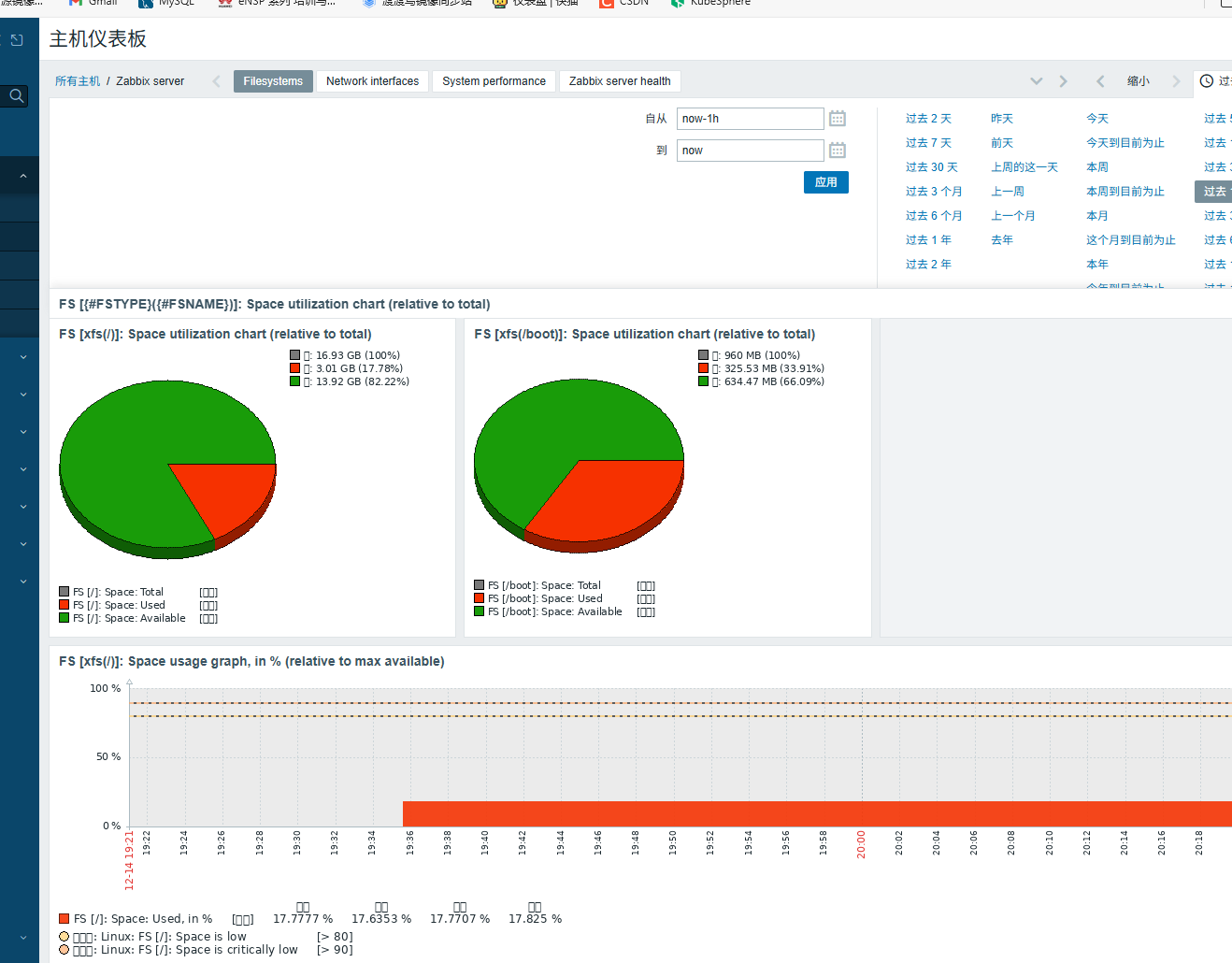
Task: Click green swatch beside 13.92 GB (82.22%)
Action: click(x=294, y=381)
